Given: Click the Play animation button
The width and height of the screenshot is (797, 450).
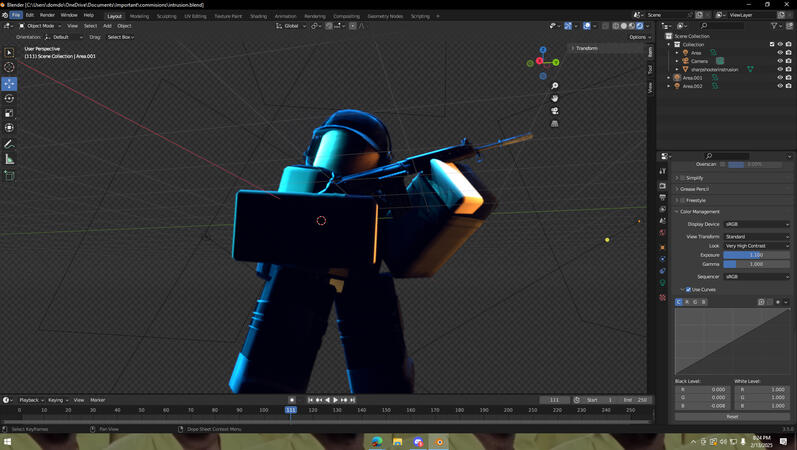Looking at the screenshot, I should click(335, 400).
